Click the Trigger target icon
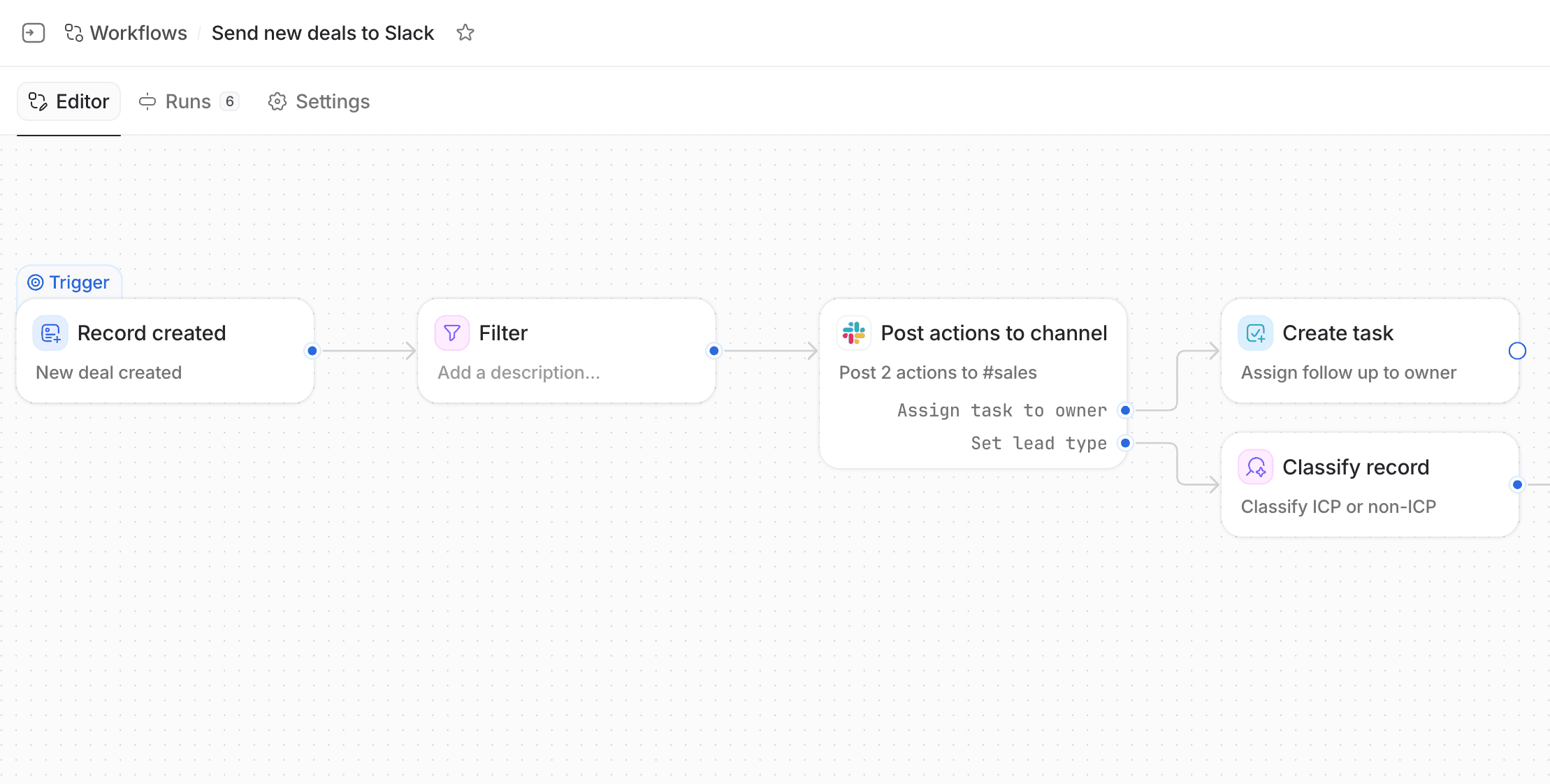Image resolution: width=1550 pixels, height=784 pixels. tap(36, 282)
